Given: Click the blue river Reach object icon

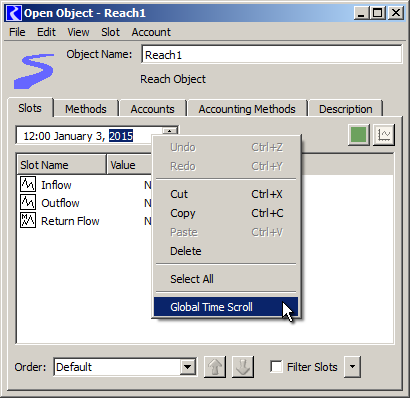Looking at the screenshot, I should 34,71.
